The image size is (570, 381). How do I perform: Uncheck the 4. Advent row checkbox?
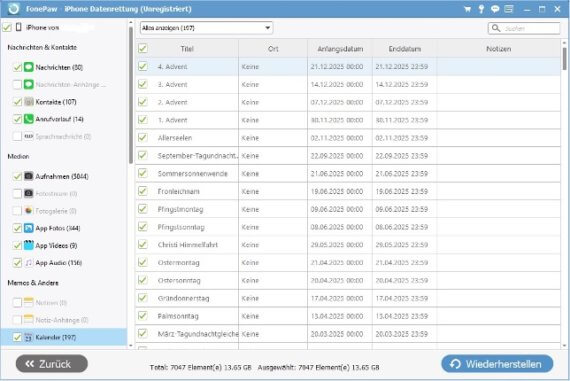click(x=143, y=66)
